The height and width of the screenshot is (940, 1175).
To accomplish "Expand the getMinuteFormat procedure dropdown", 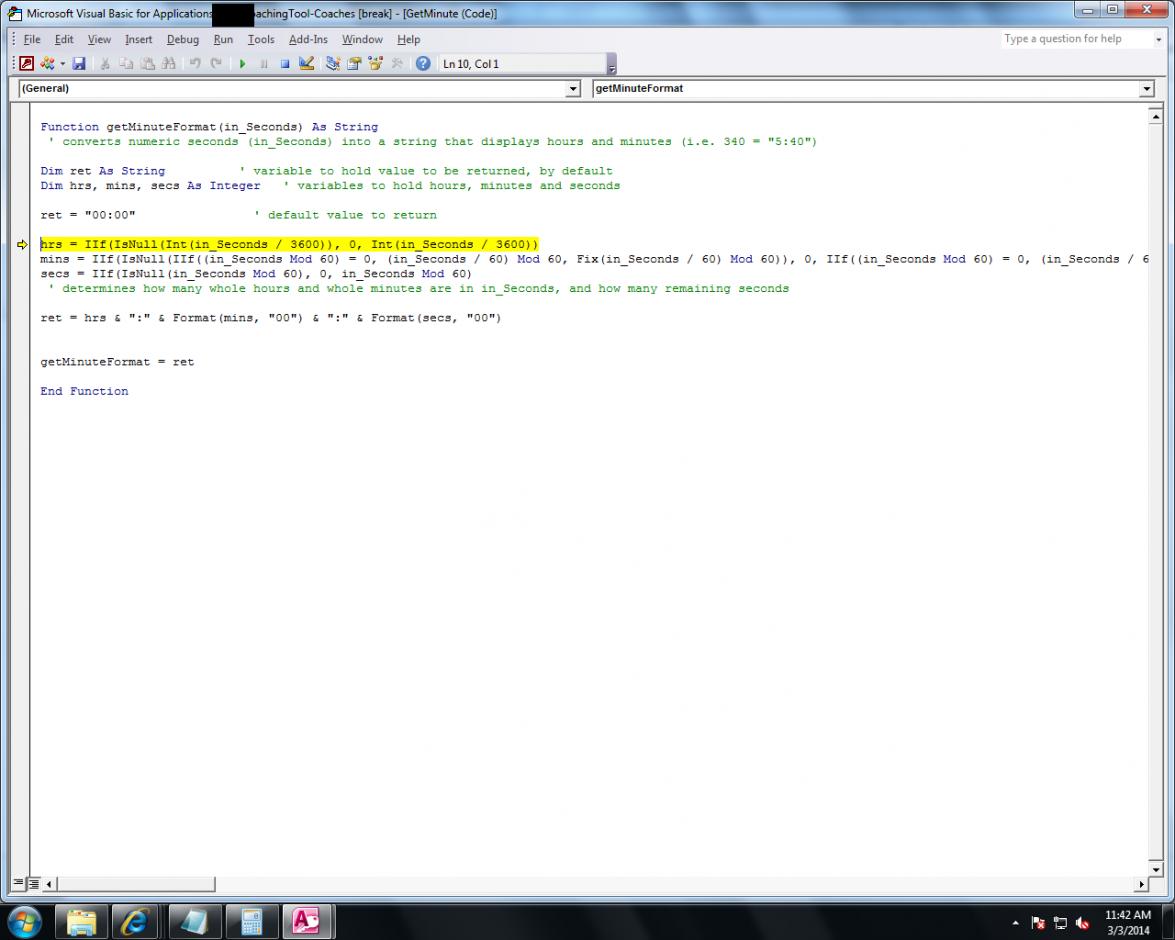I will point(1147,88).
